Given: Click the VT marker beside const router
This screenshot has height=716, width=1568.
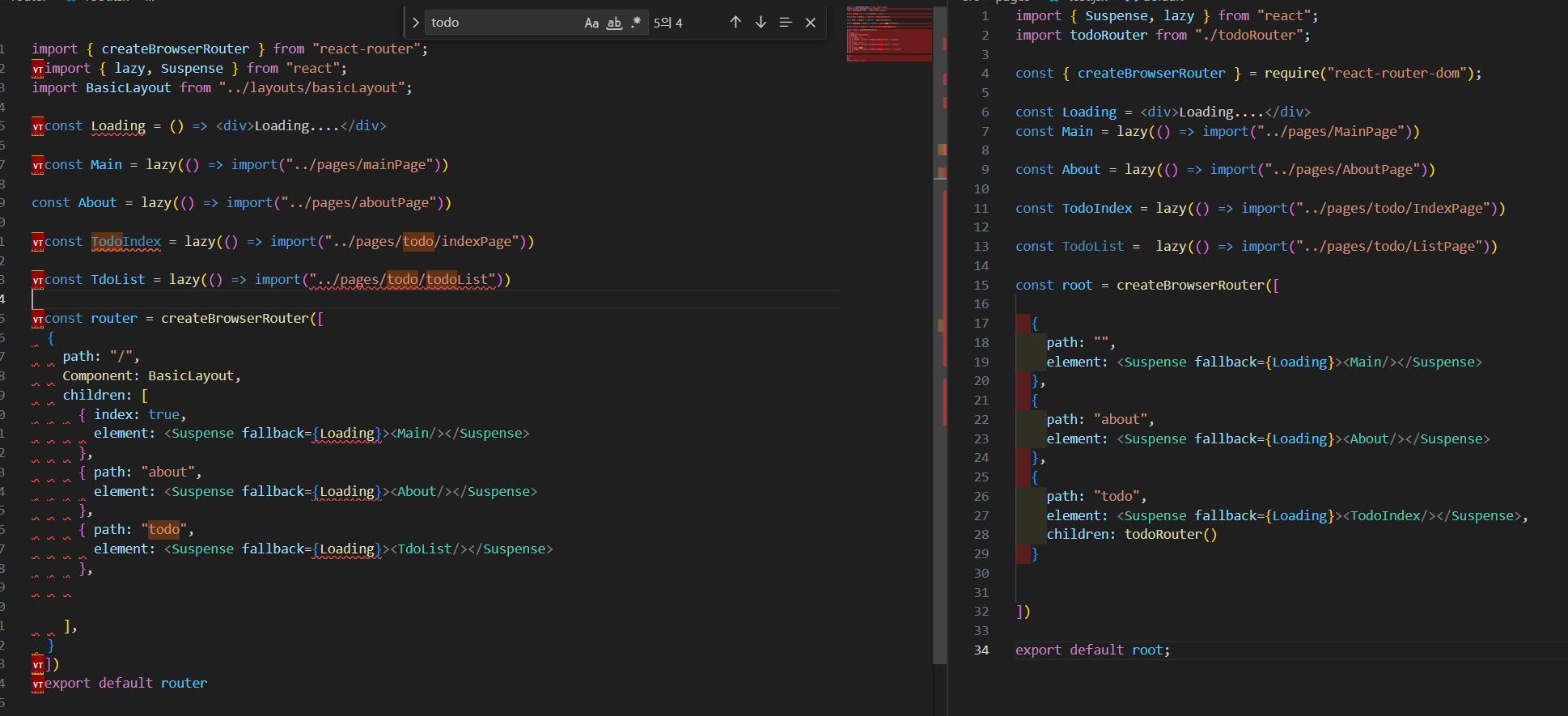Looking at the screenshot, I should pos(38,320).
